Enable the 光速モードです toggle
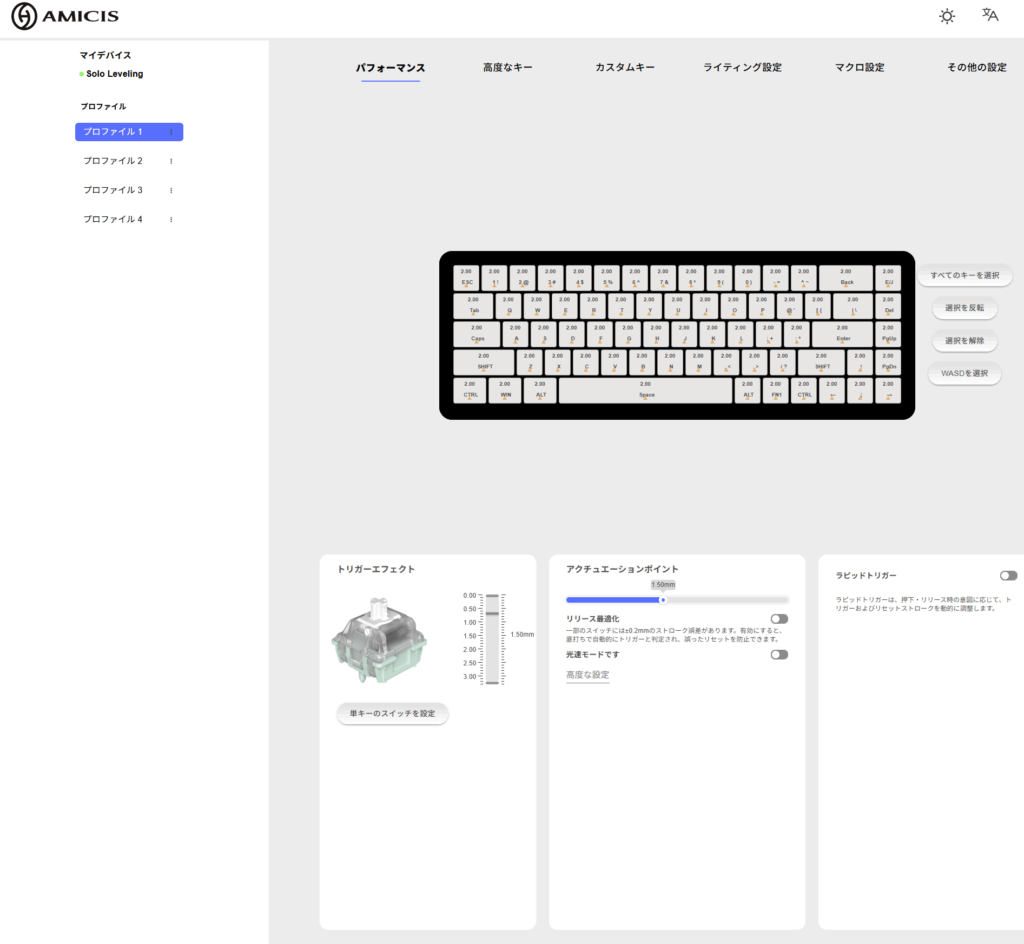This screenshot has height=944, width=1024. pyautogui.click(x=779, y=655)
